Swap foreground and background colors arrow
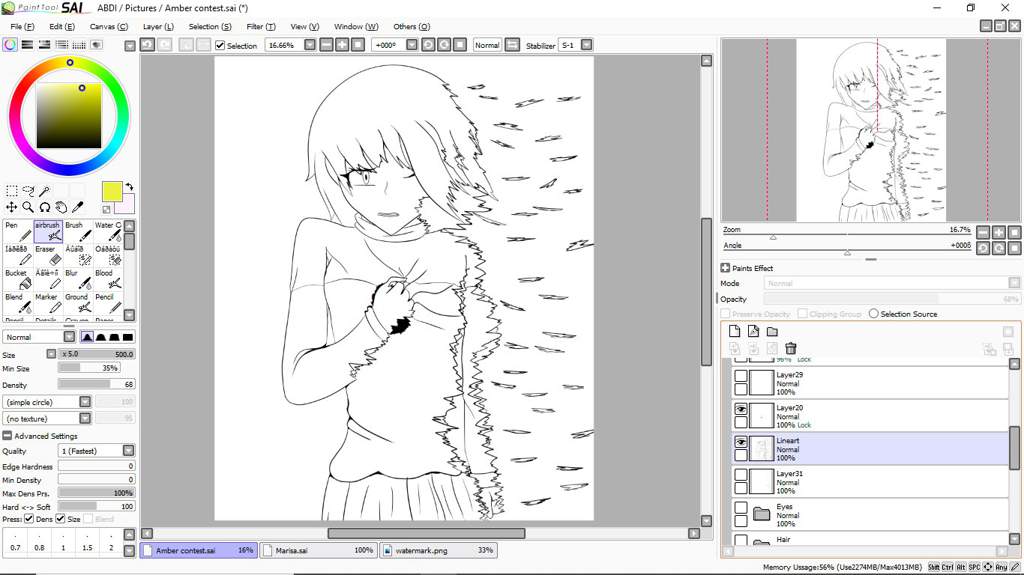Screen dimensions: 1024x575 (x=129, y=187)
